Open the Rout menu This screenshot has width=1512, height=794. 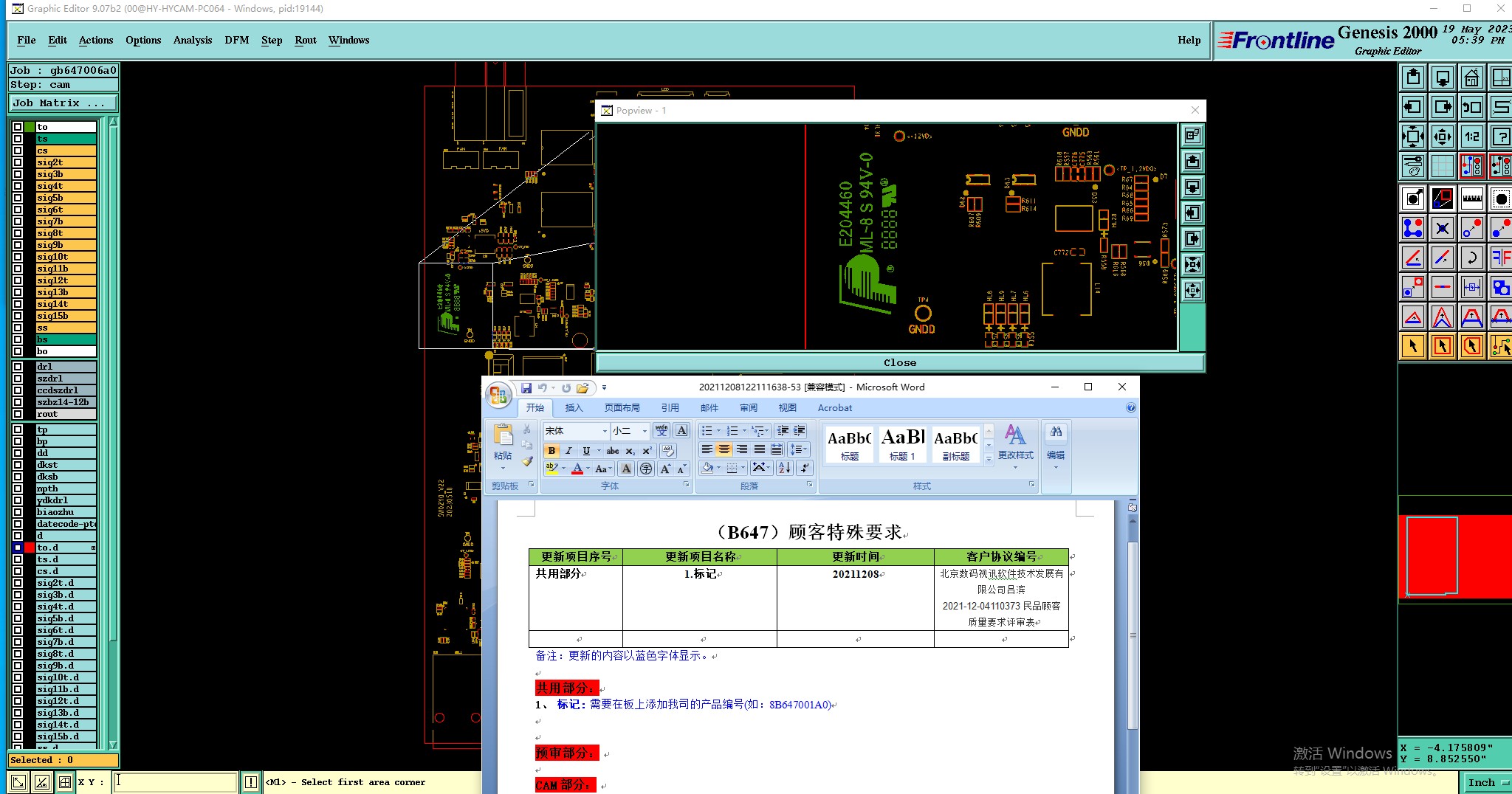[306, 40]
